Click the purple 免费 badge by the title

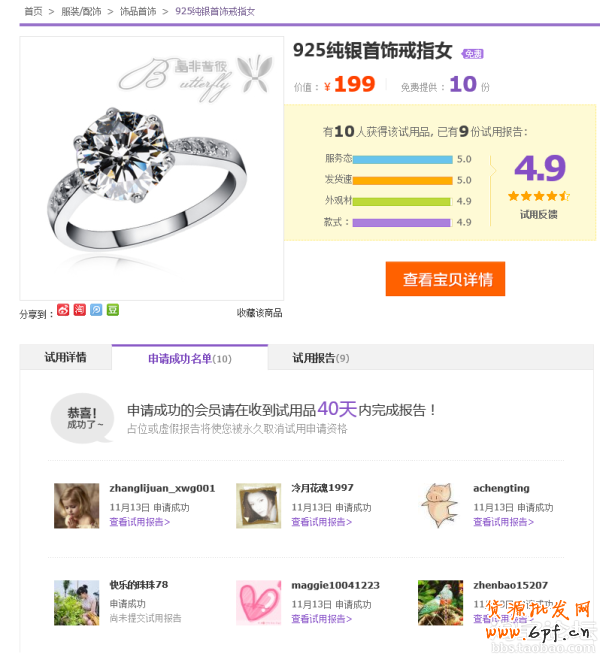473,54
